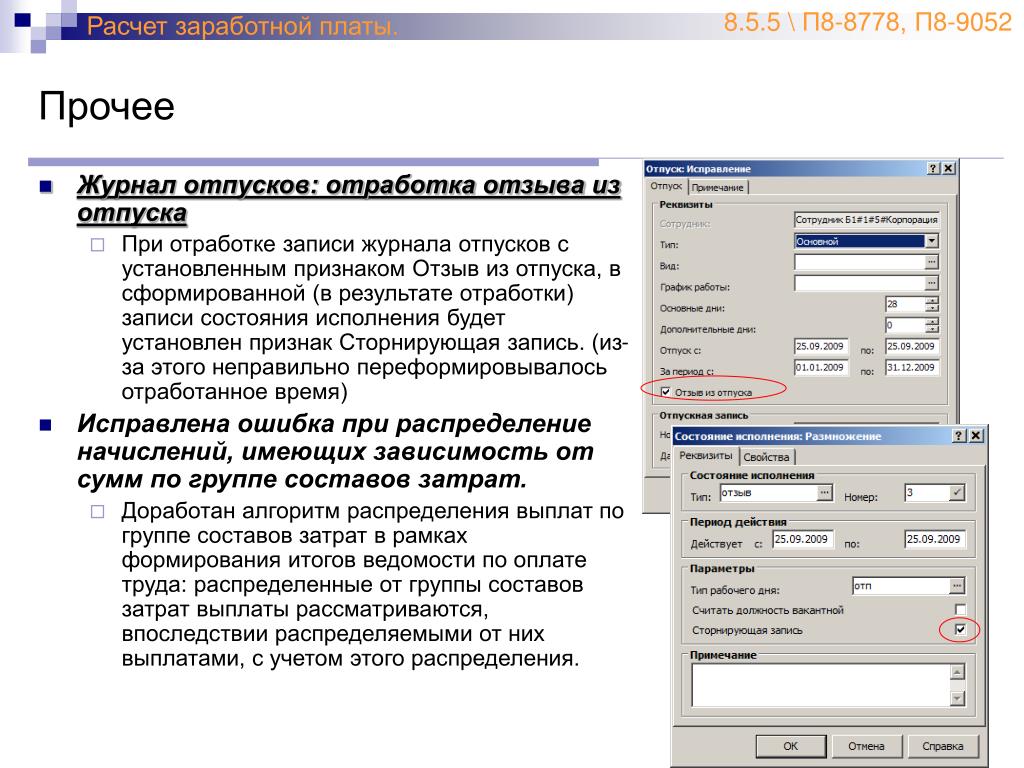This screenshot has width=1024, height=768.
Task: Click the Тип рабочего дня field with отп
Action: tap(901, 586)
